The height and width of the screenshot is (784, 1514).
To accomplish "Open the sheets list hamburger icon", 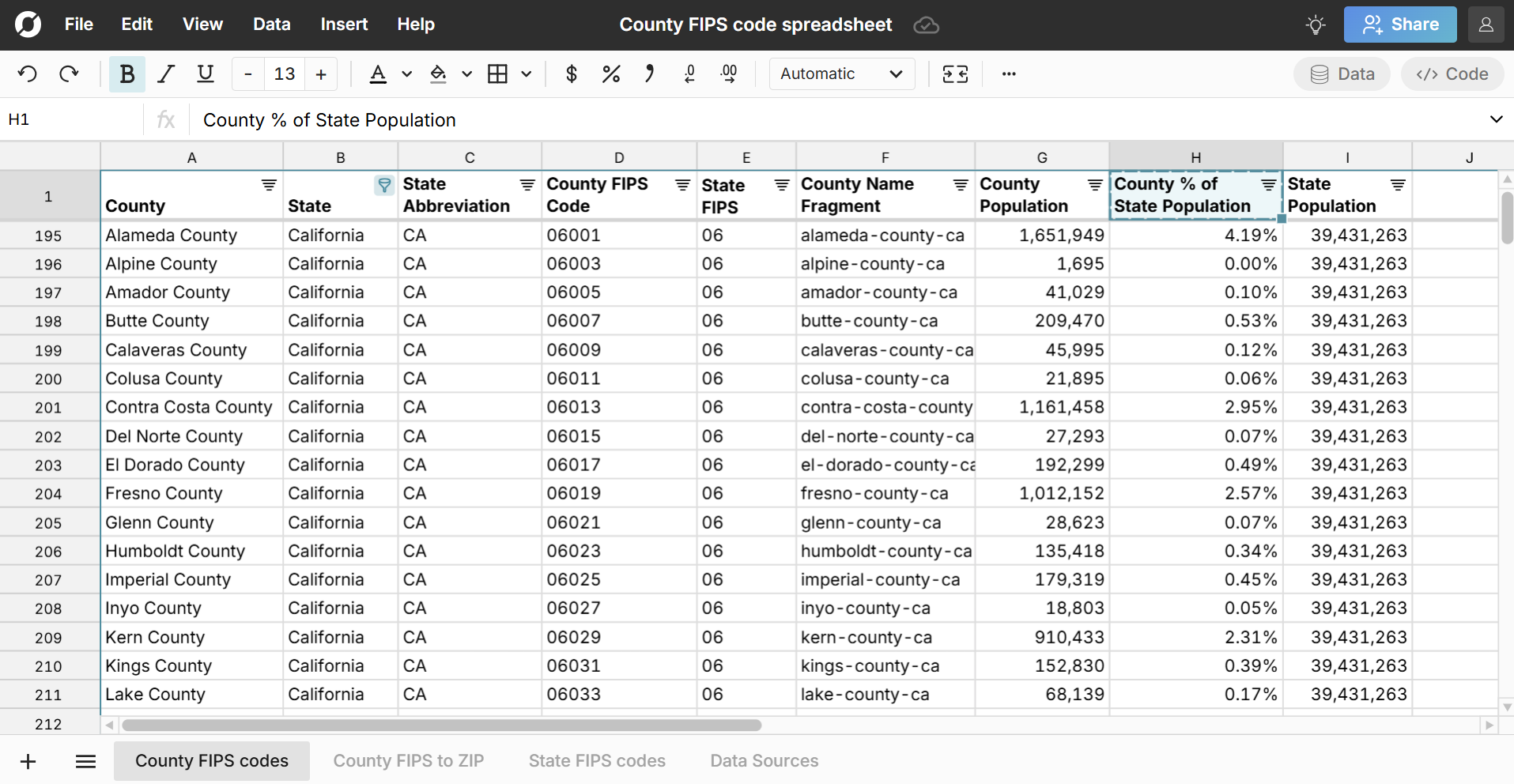I will point(85,761).
